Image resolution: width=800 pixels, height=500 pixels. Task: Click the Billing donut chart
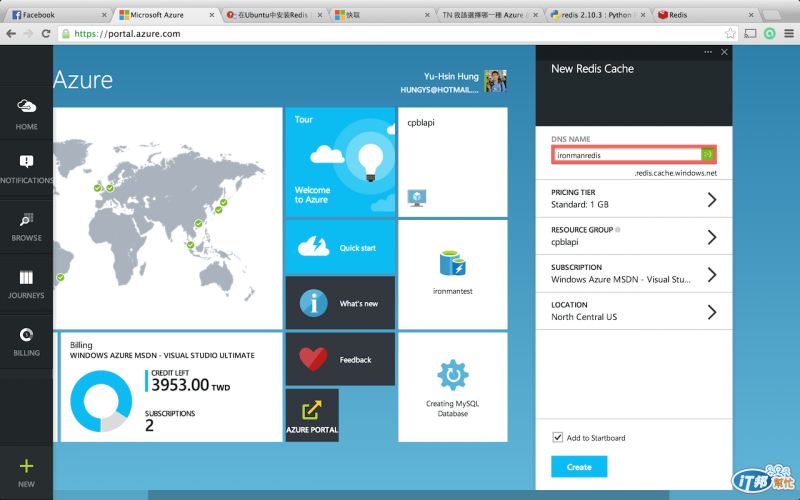[x=101, y=402]
